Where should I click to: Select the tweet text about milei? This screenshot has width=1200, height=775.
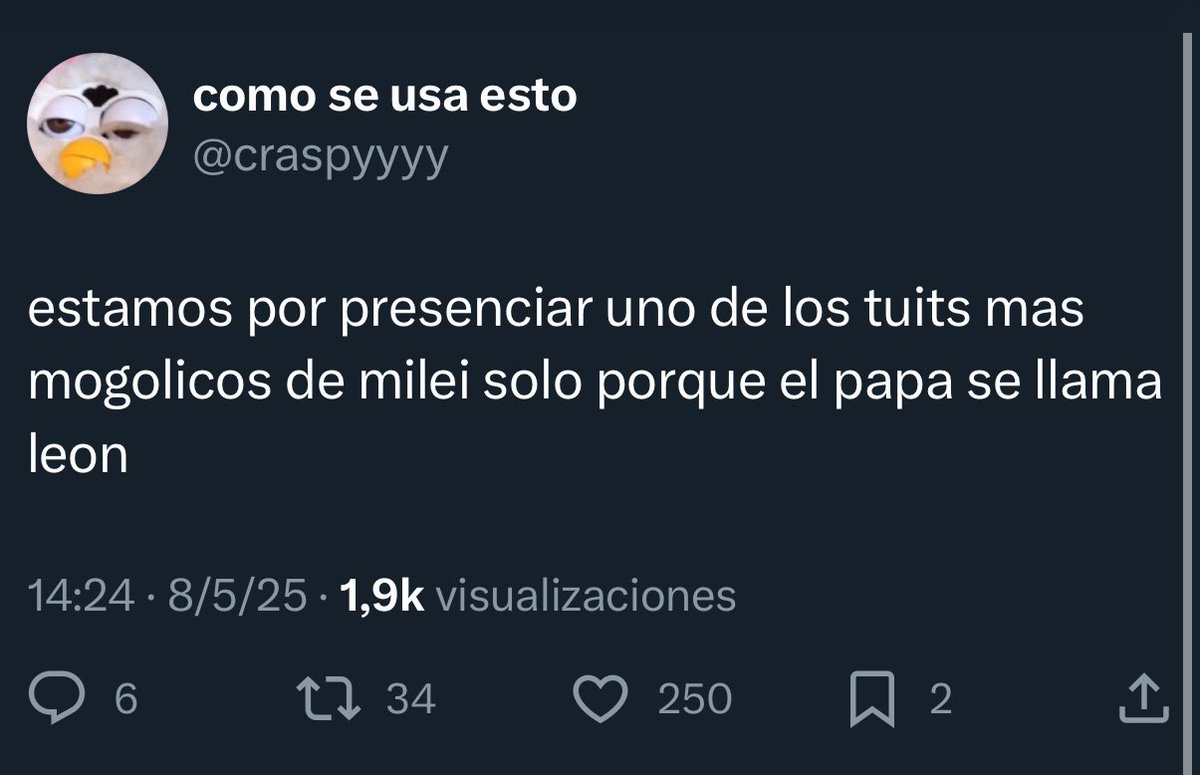[x=596, y=384]
